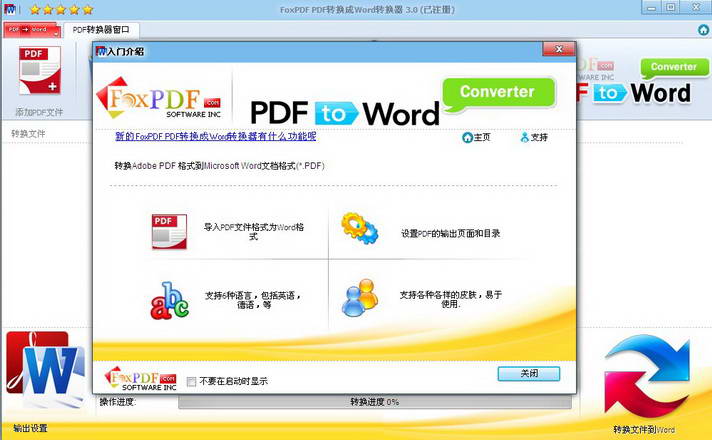This screenshot has width=712, height=440.
Task: Click the Word output settings icon
Action: [x=45, y=369]
